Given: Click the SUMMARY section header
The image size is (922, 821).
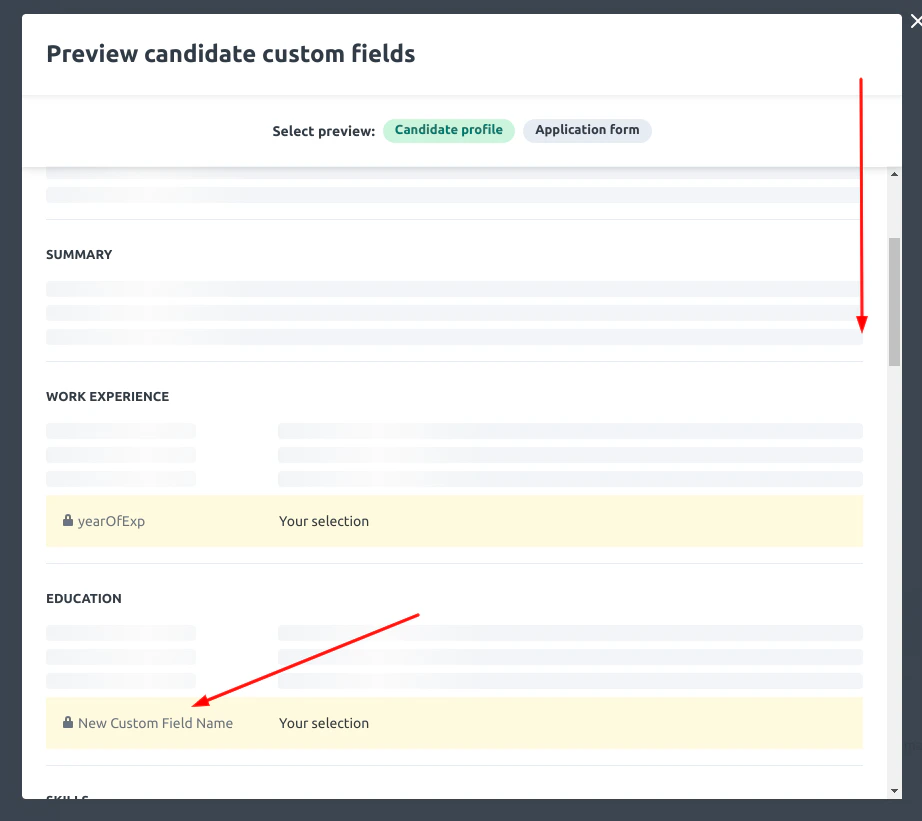Looking at the screenshot, I should (x=79, y=254).
